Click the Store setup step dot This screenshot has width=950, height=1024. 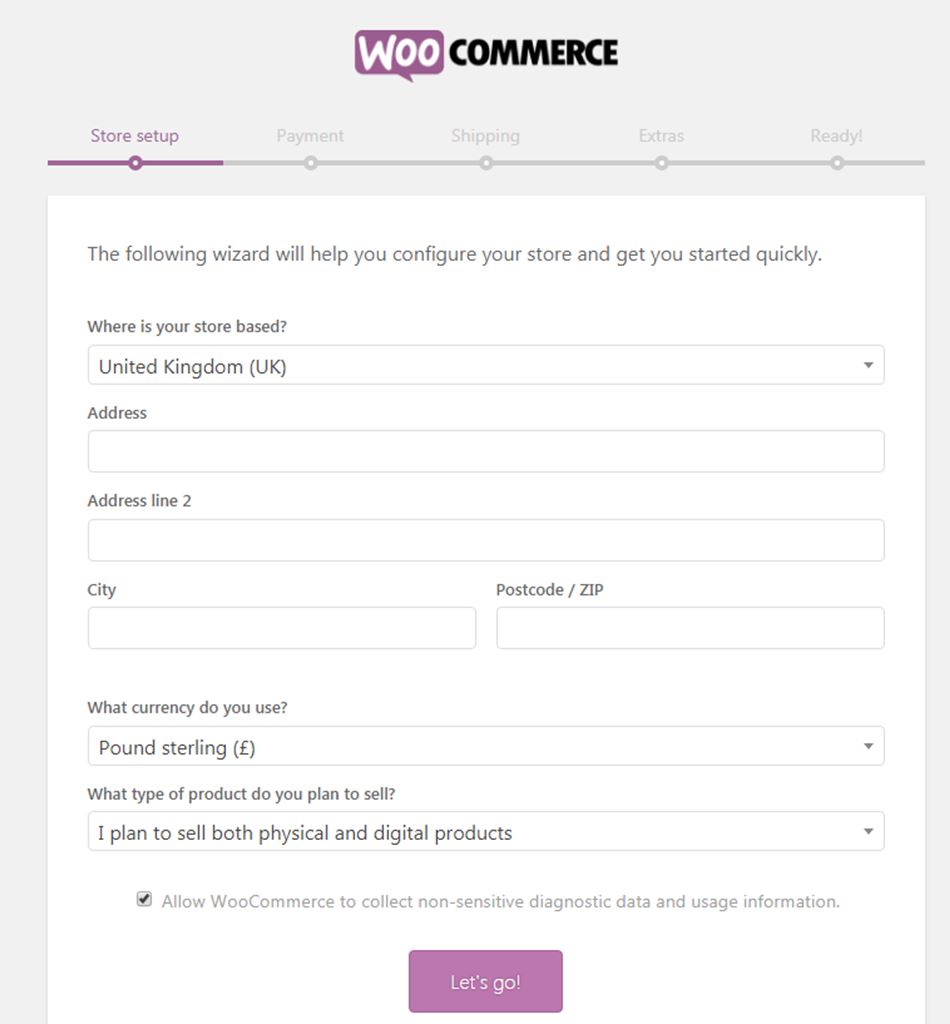click(135, 163)
